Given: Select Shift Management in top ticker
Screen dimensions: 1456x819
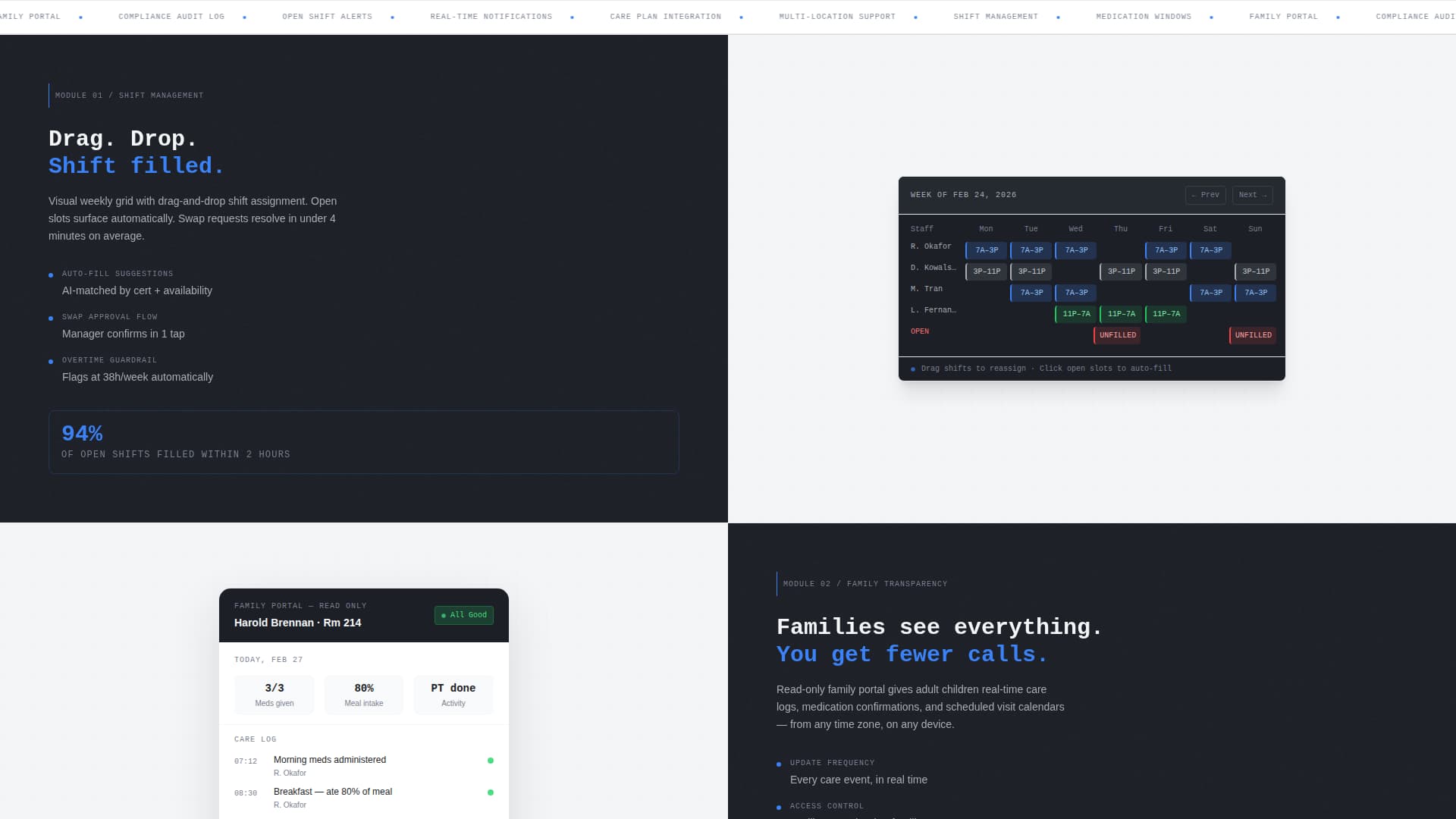Looking at the screenshot, I should pos(995,17).
